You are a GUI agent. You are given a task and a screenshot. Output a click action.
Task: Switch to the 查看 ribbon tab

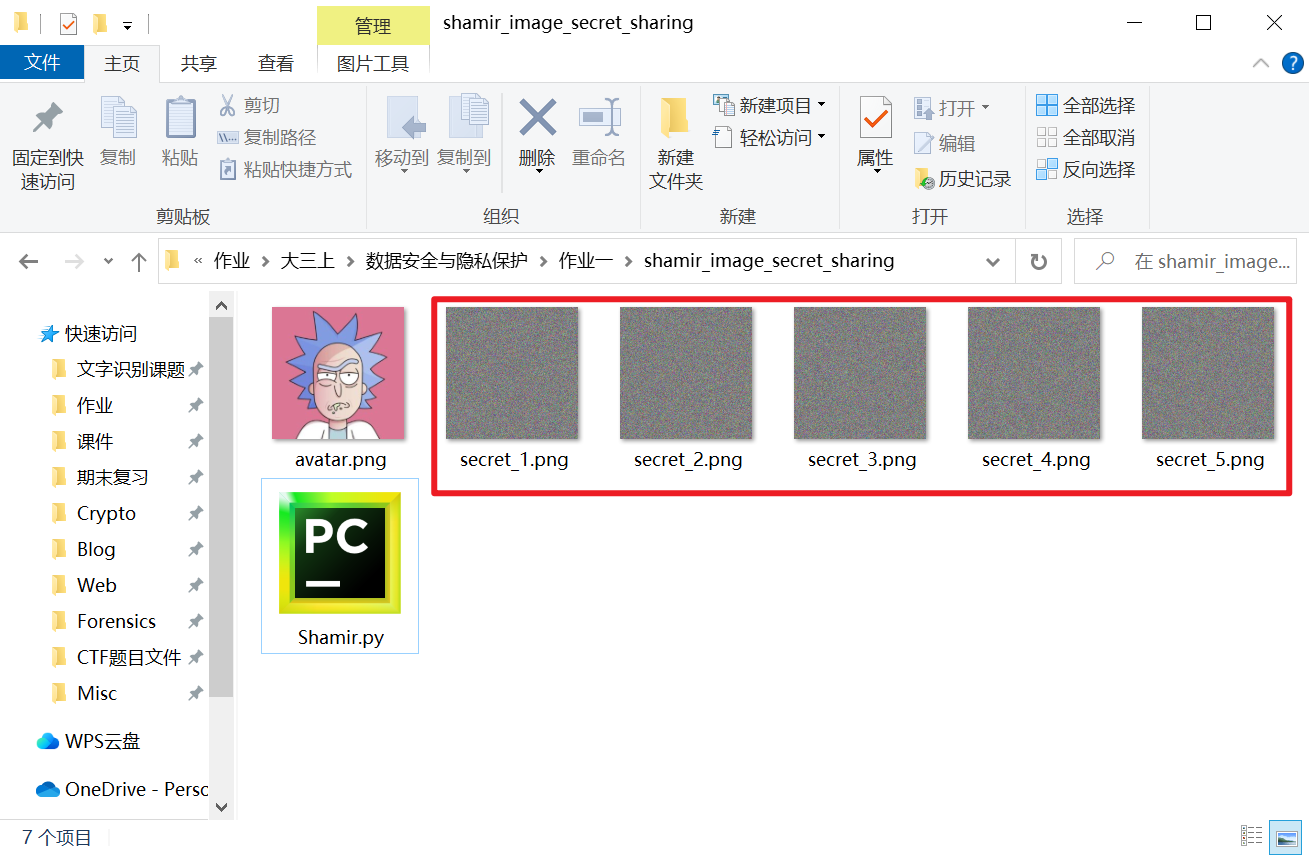(276, 62)
